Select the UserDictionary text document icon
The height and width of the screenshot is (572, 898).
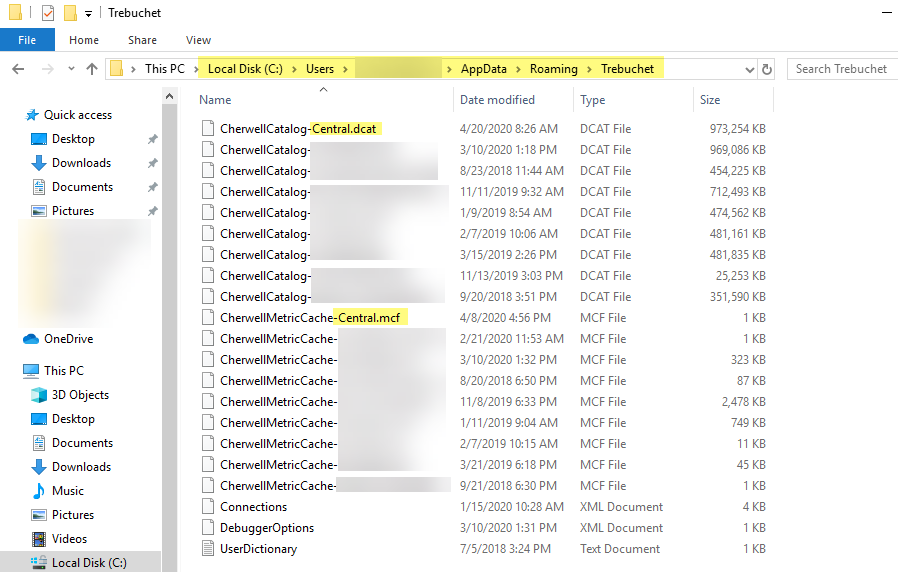208,549
